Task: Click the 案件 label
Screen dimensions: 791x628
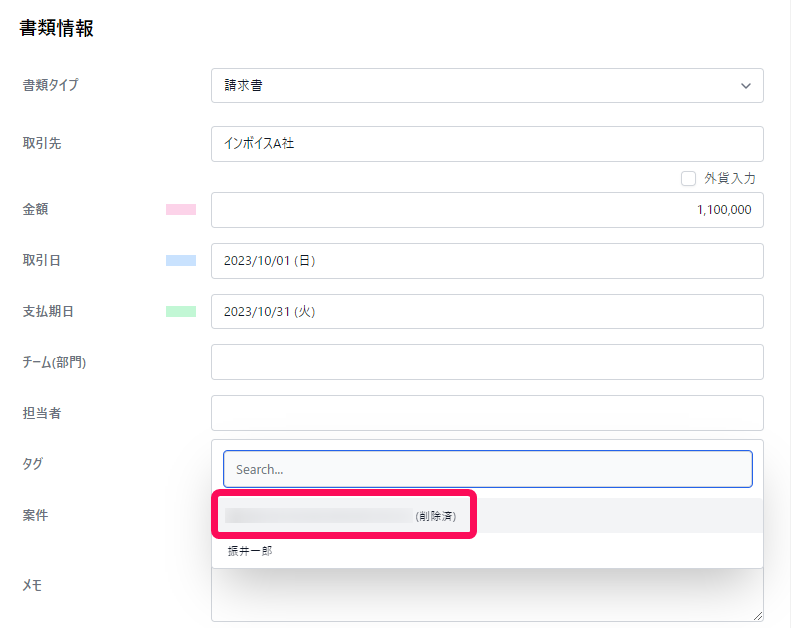Action: (x=35, y=515)
